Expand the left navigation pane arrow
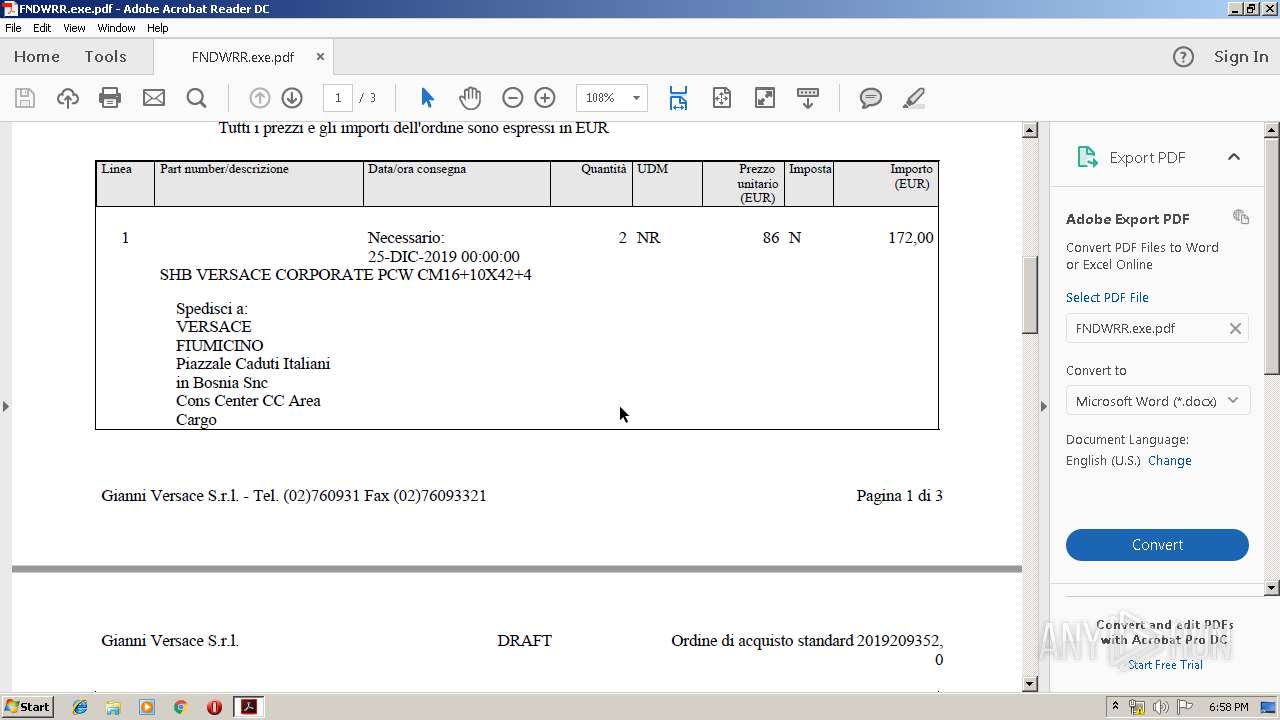1280x720 pixels. 6,406
